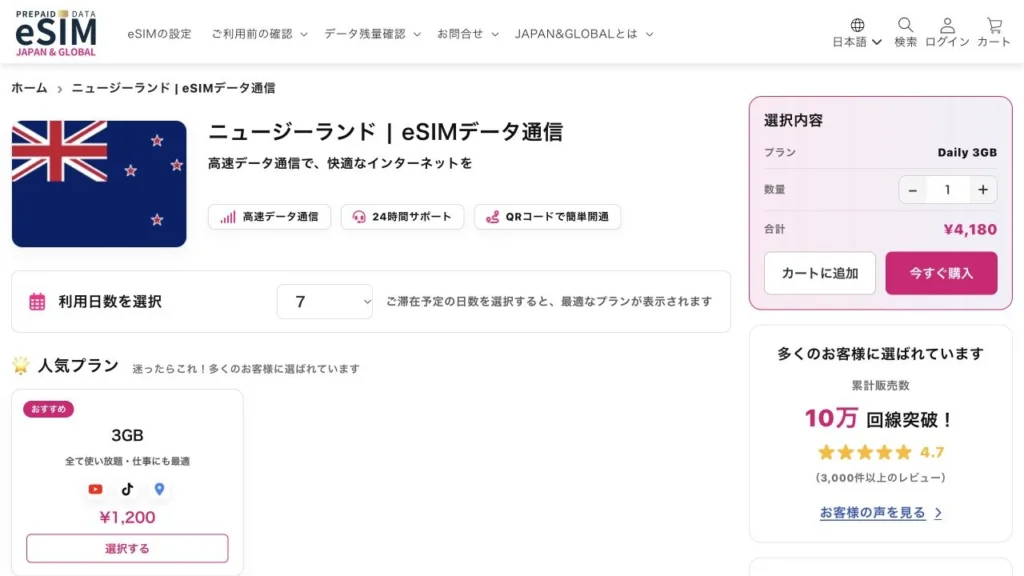Click the globe language icon

(x=857, y=25)
